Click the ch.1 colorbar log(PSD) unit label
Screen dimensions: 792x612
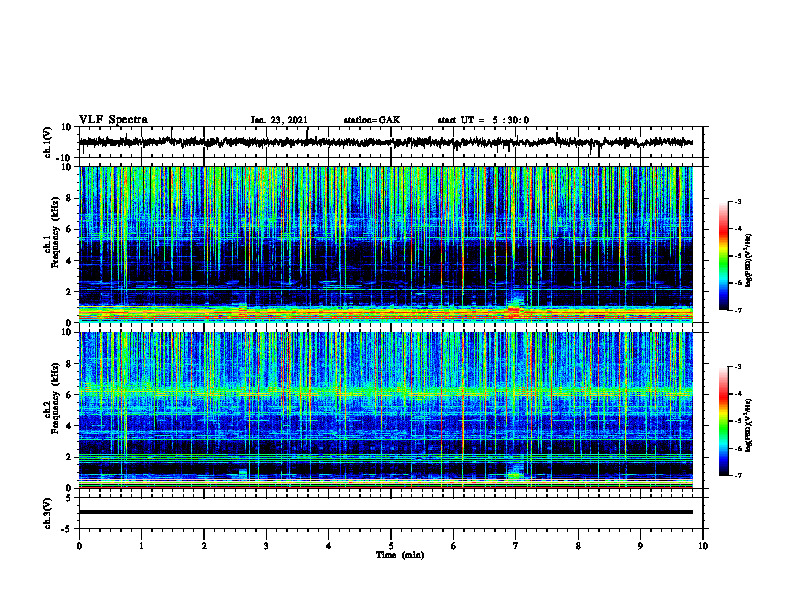(x=749, y=261)
